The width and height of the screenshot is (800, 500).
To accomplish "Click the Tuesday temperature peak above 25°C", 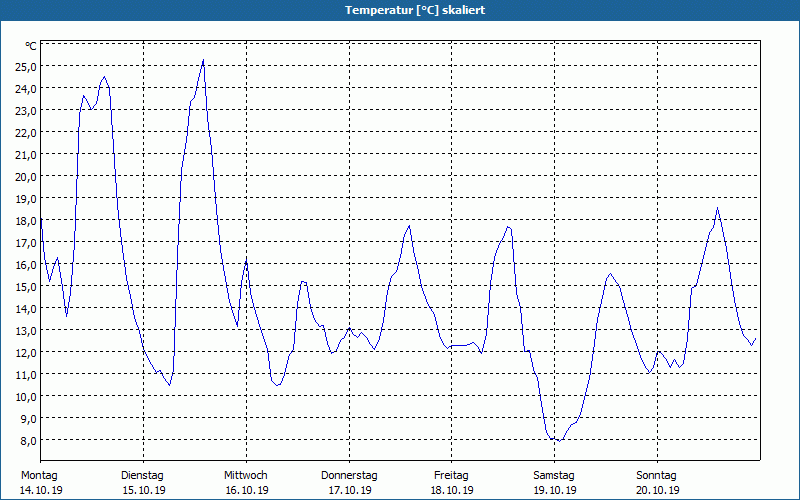I will [203, 60].
